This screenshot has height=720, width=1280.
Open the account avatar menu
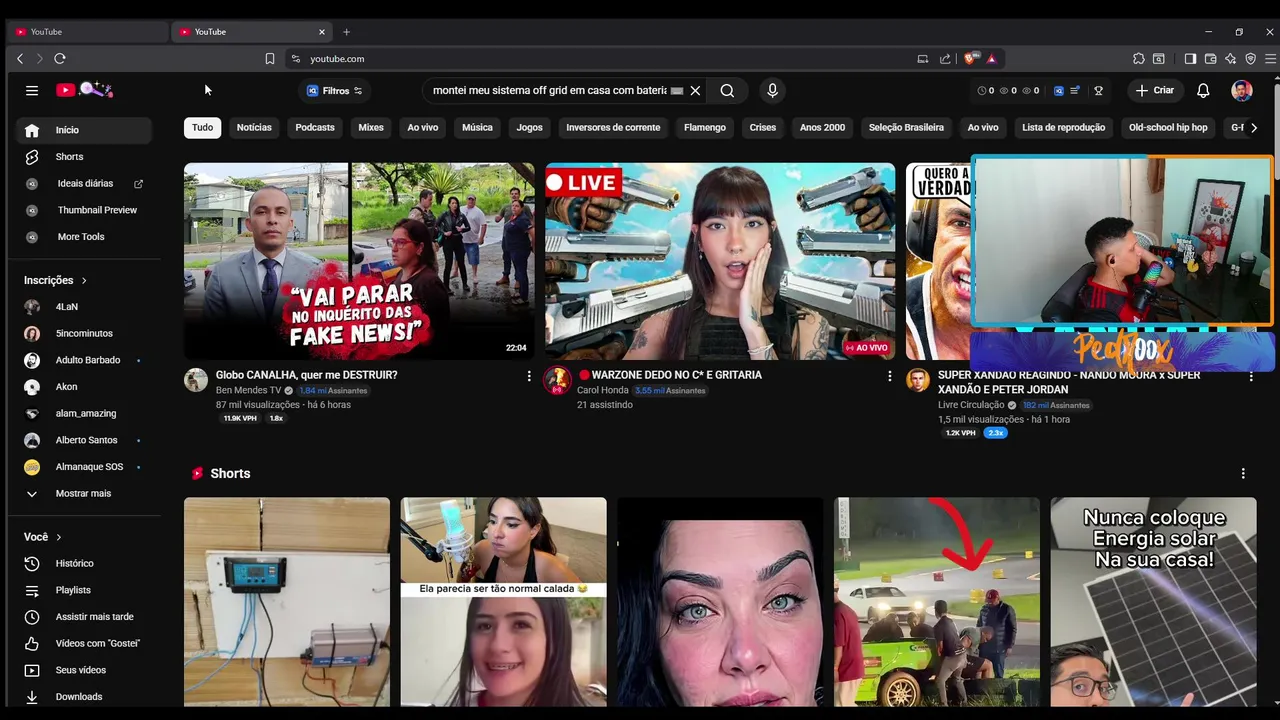(x=1242, y=90)
